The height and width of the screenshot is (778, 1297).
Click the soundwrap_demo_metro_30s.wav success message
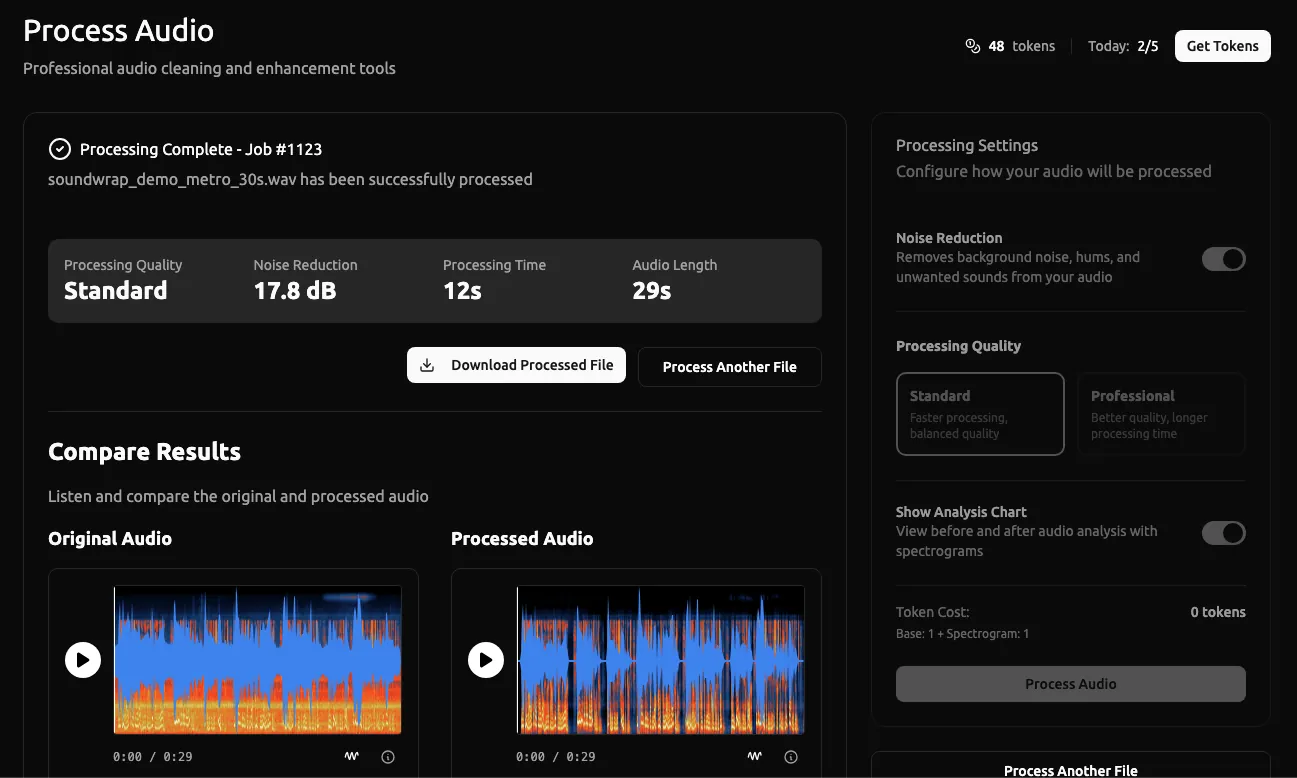pos(290,180)
